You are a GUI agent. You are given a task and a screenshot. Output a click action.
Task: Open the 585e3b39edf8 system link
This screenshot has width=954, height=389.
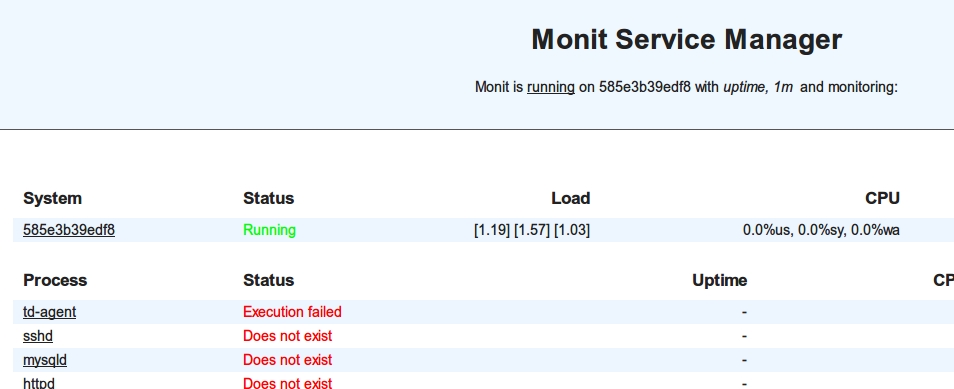tap(69, 230)
